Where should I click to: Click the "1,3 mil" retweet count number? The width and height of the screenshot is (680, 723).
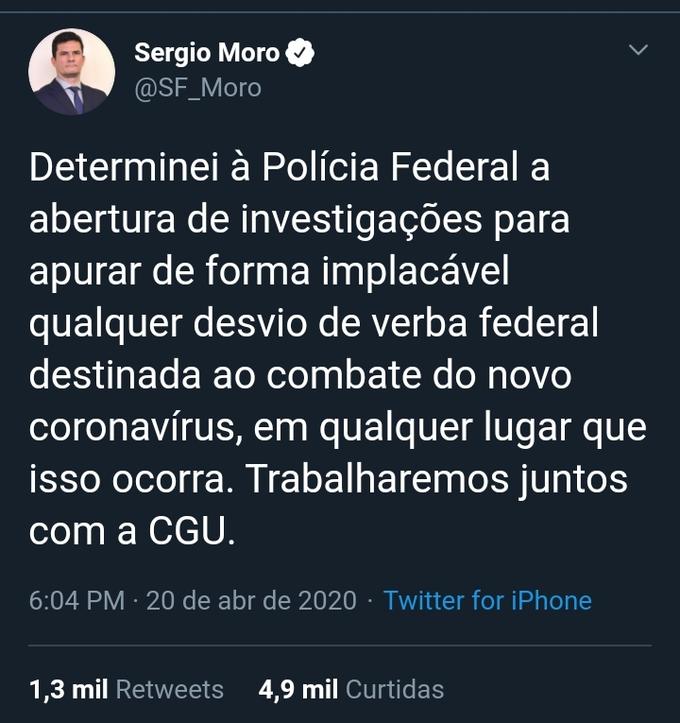[x=68, y=689]
